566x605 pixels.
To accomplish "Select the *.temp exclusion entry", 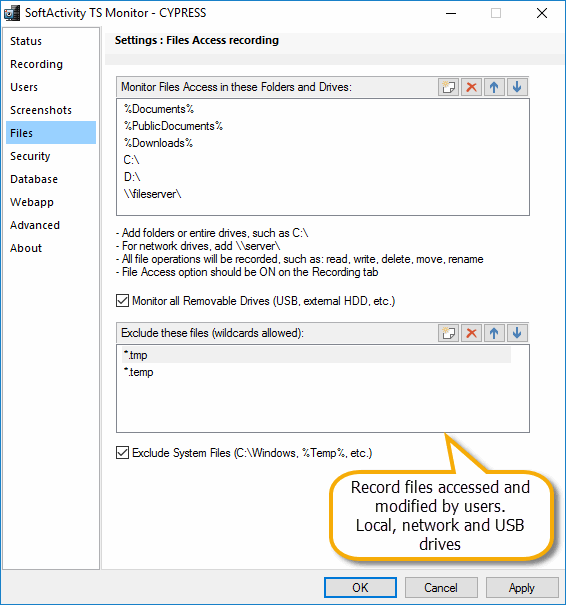I will [x=138, y=372].
